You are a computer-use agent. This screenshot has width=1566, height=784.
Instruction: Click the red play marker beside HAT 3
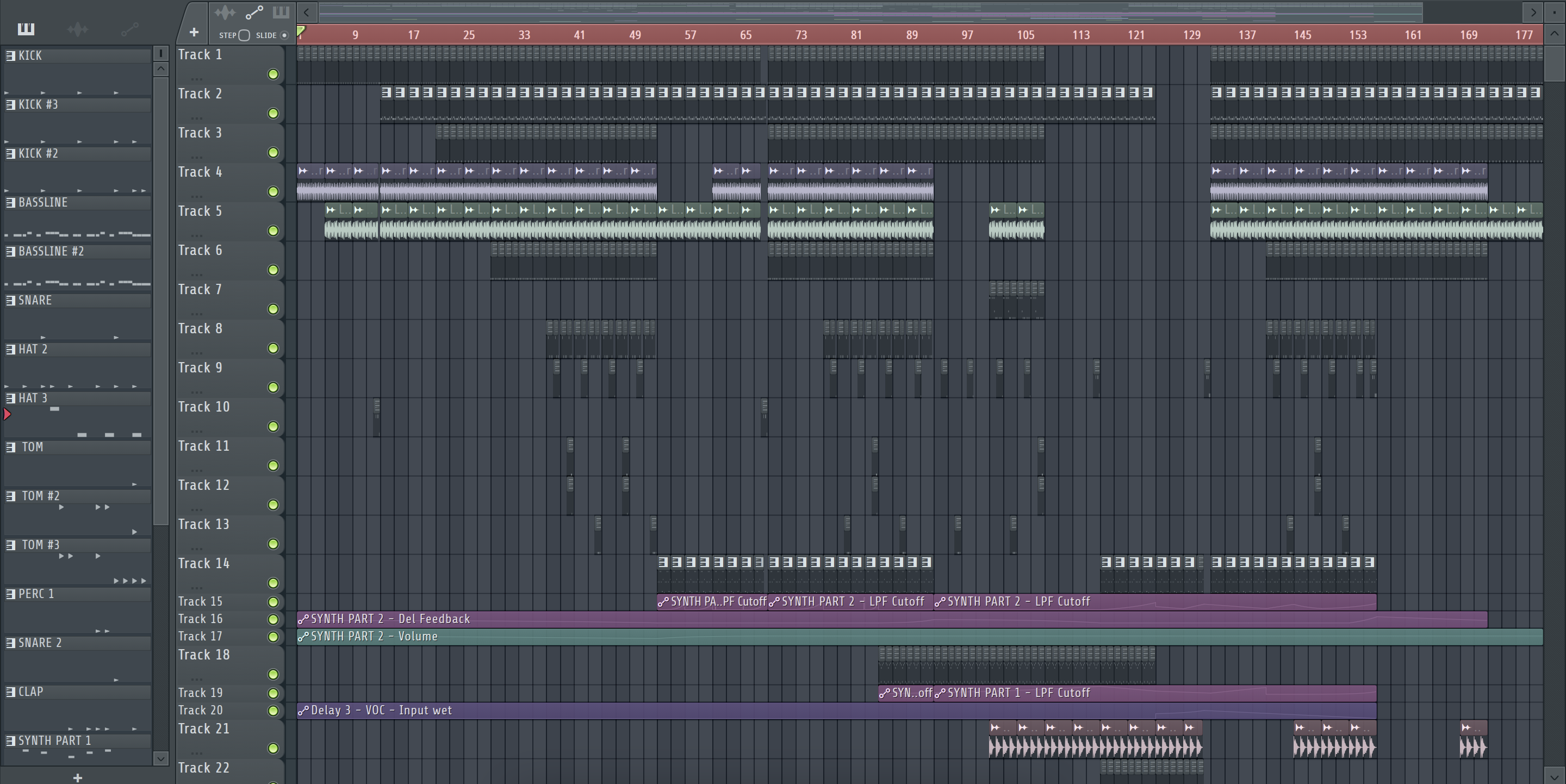tap(7, 414)
